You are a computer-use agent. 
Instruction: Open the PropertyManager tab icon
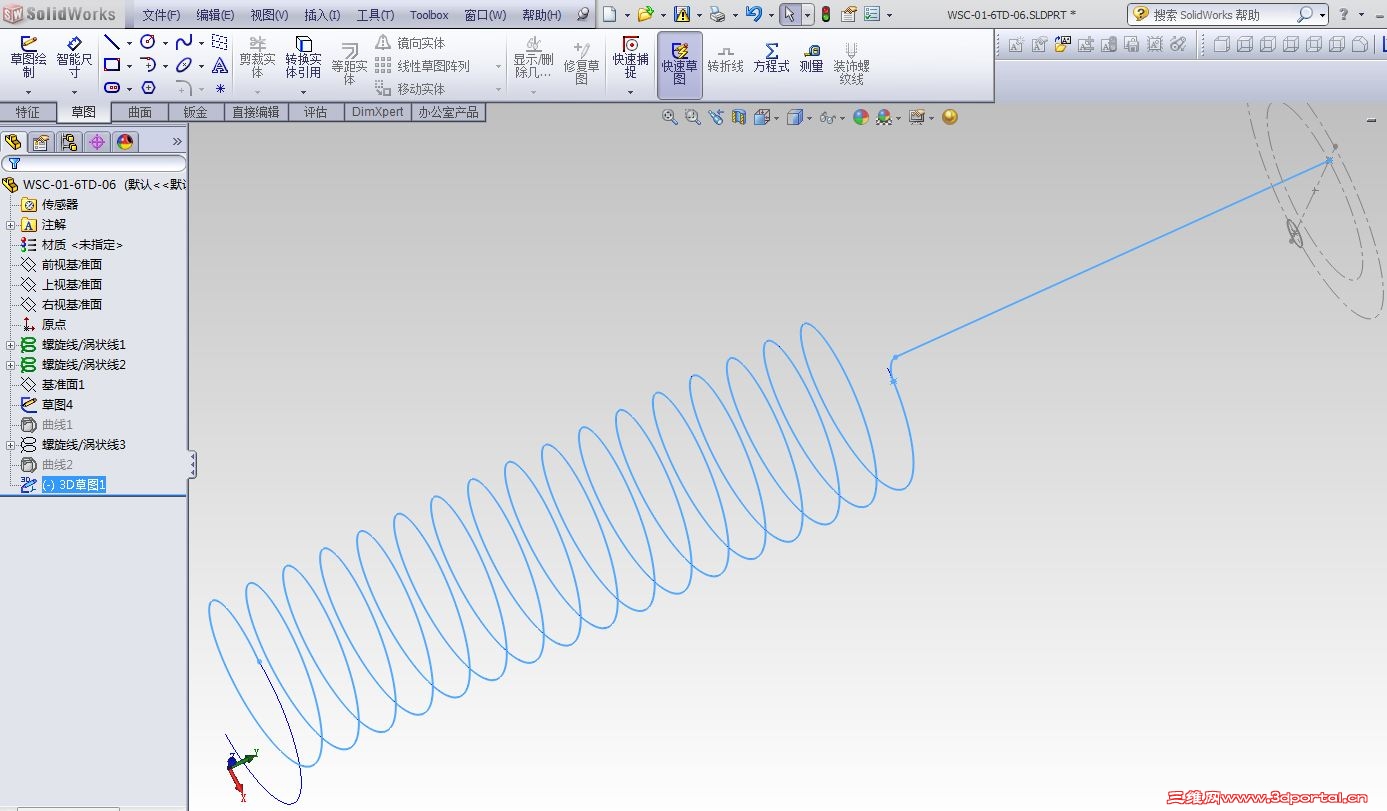[x=40, y=142]
